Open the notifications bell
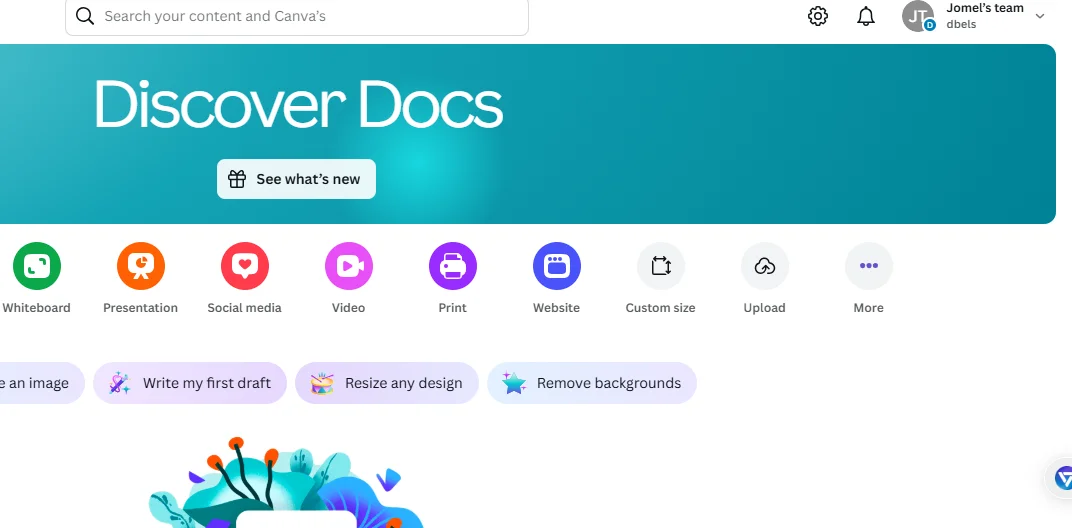This screenshot has width=1072, height=528. tap(866, 16)
